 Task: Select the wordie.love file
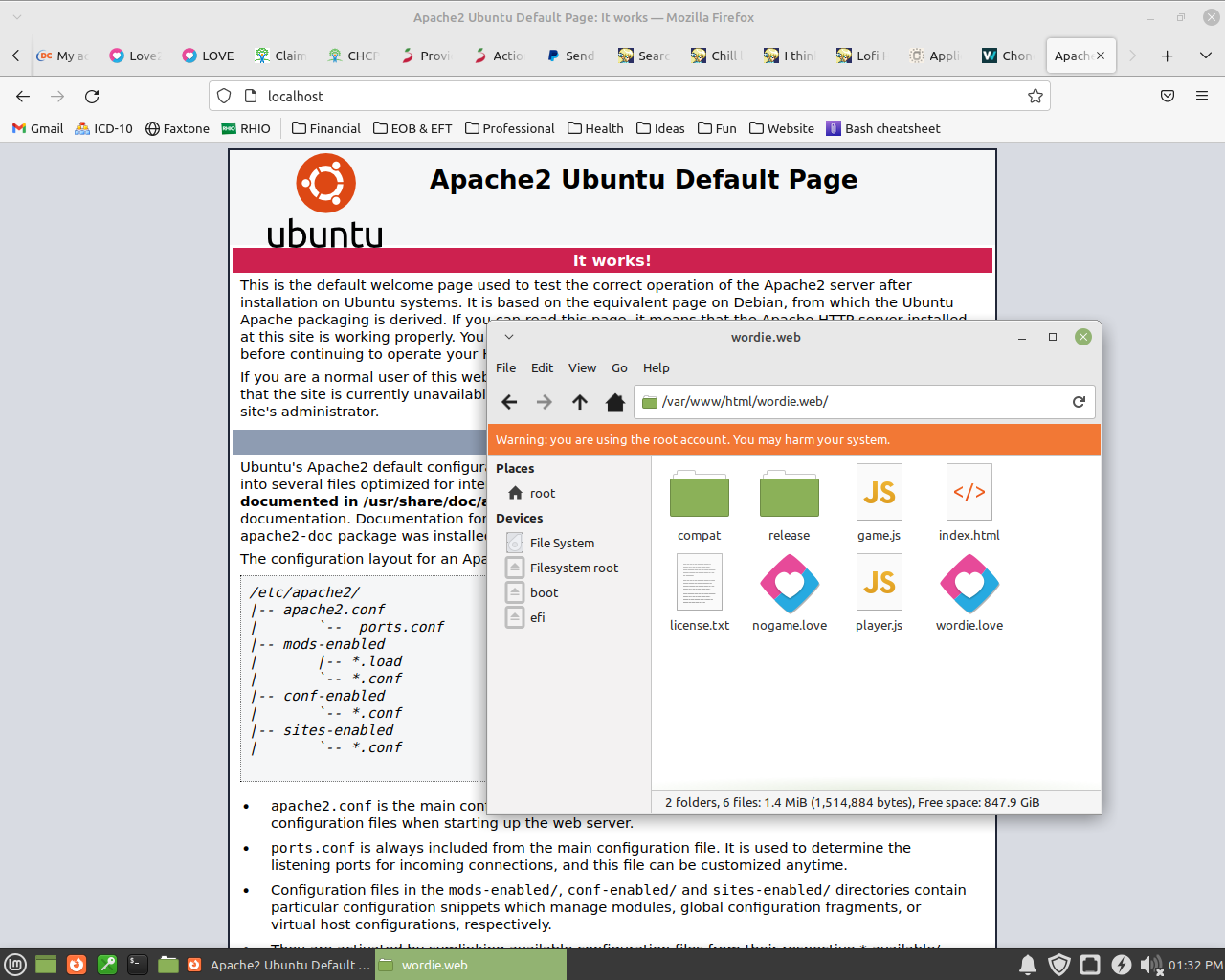pos(969,584)
